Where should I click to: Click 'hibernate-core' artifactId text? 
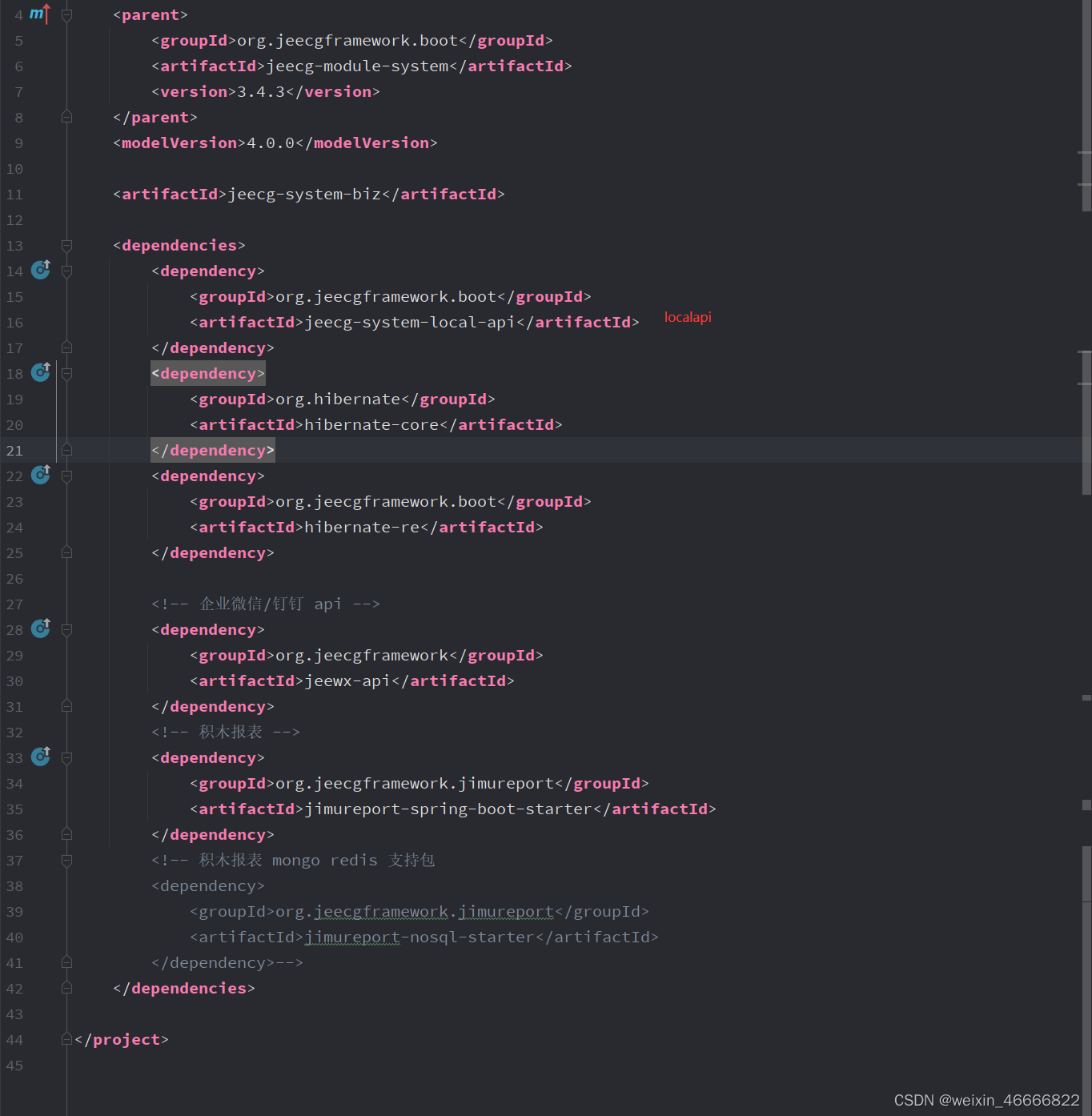[x=371, y=425]
